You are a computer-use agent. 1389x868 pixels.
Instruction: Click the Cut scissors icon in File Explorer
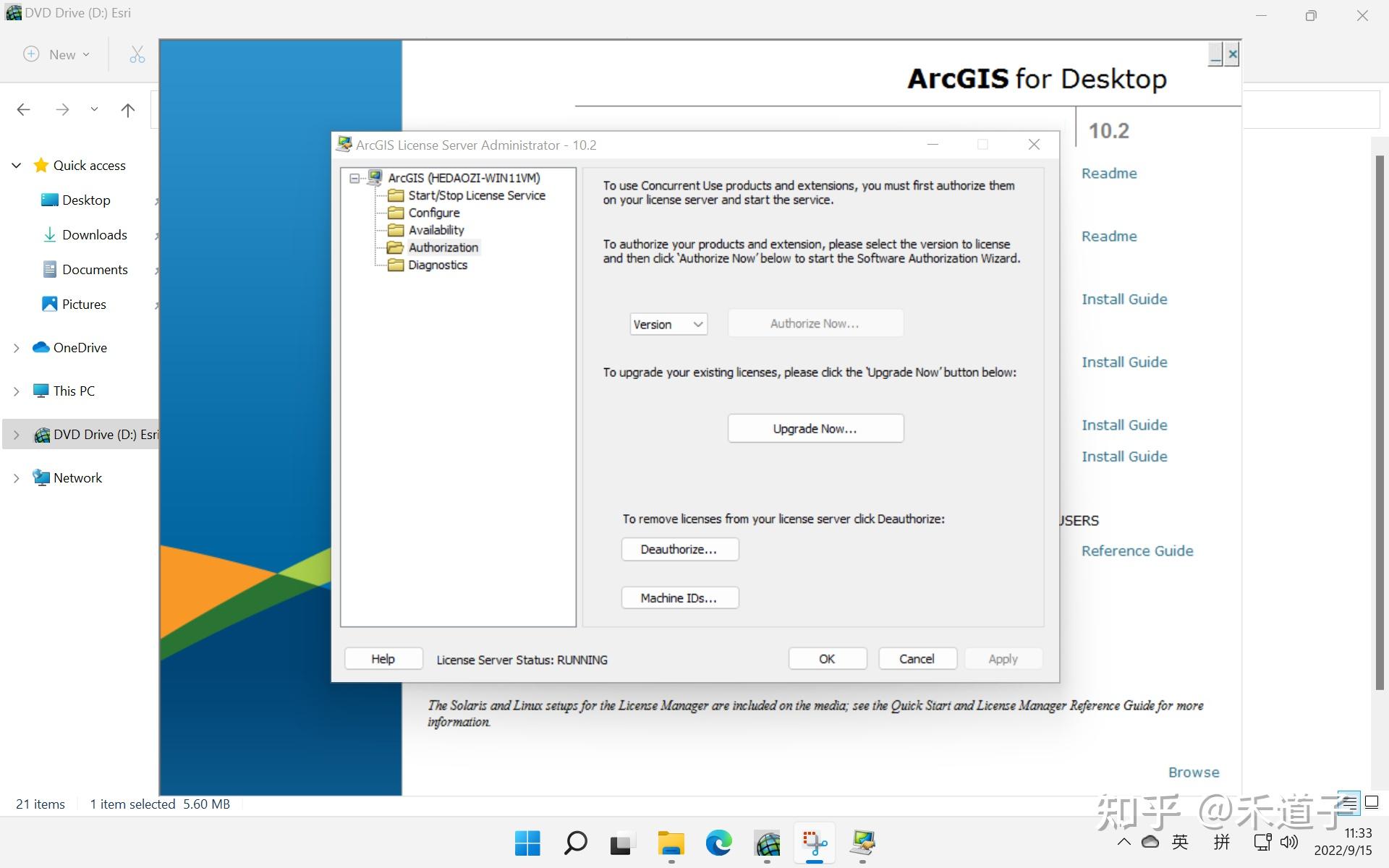(x=137, y=54)
